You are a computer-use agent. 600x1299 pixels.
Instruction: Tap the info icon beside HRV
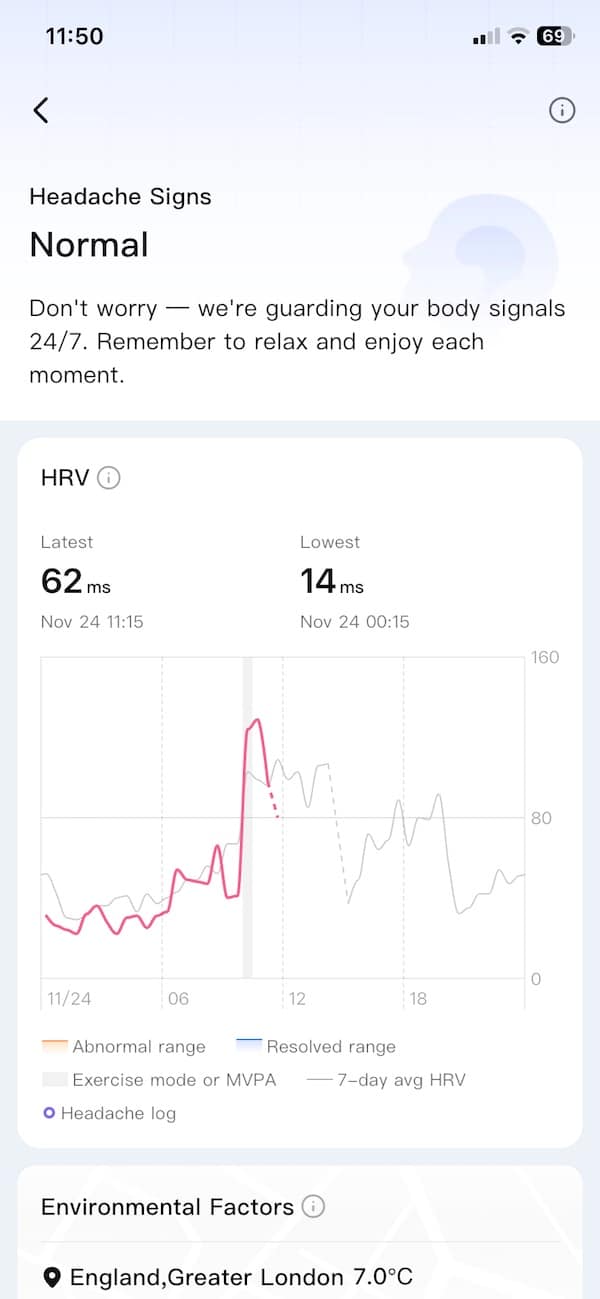[108, 478]
